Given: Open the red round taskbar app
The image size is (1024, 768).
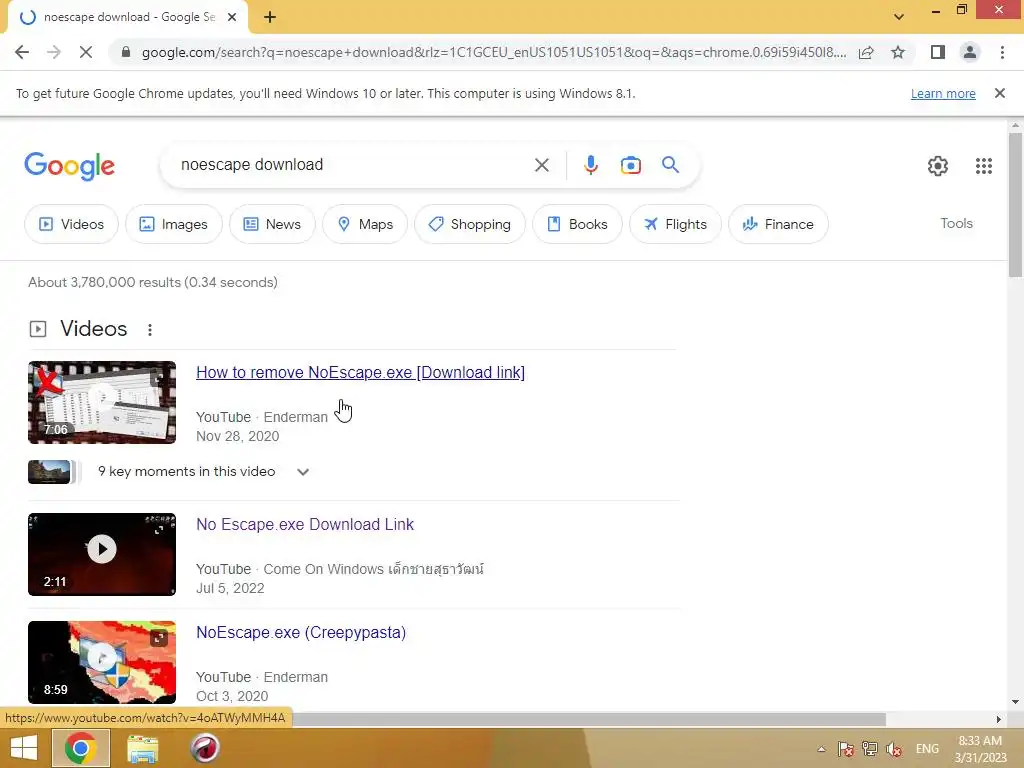Looking at the screenshot, I should 204,748.
